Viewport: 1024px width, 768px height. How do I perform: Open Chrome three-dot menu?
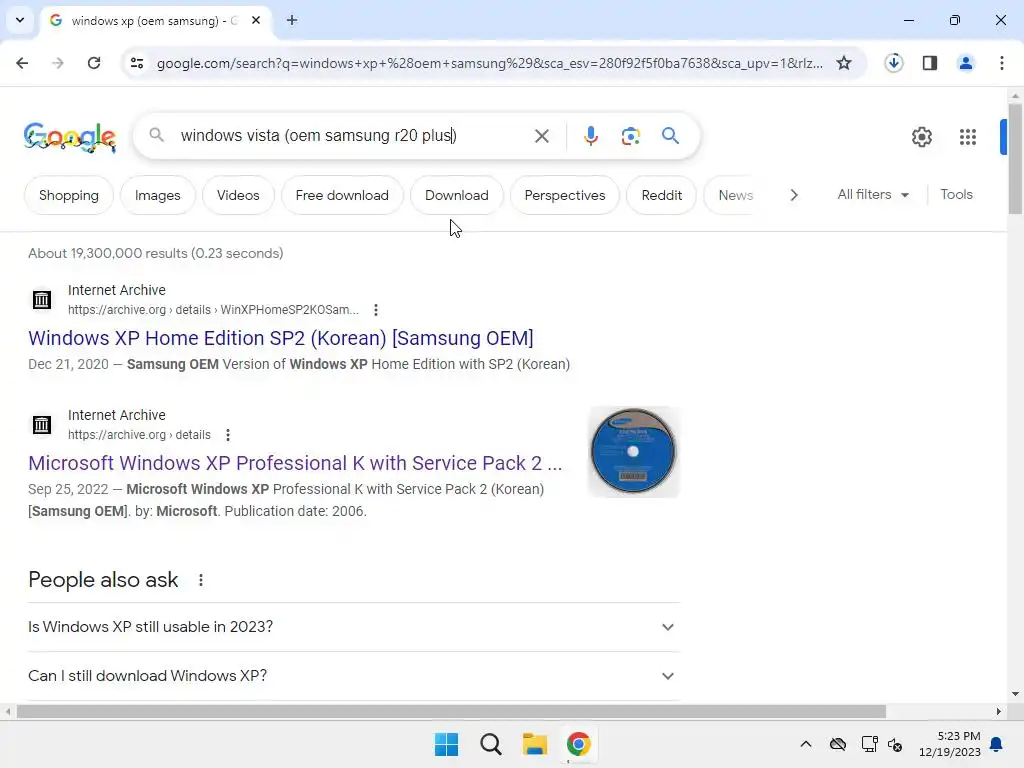[x=1002, y=63]
